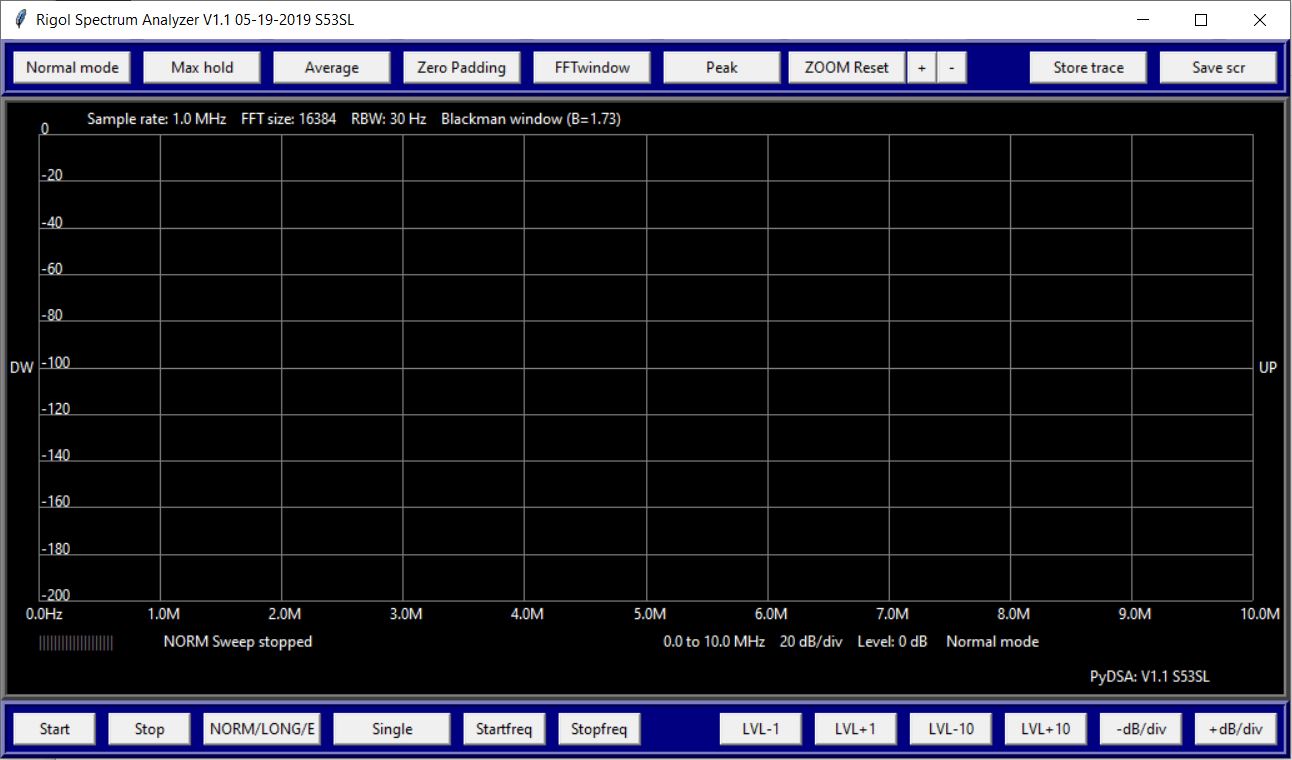Change the FFT window type
The height and width of the screenshot is (760, 1292).
point(591,67)
